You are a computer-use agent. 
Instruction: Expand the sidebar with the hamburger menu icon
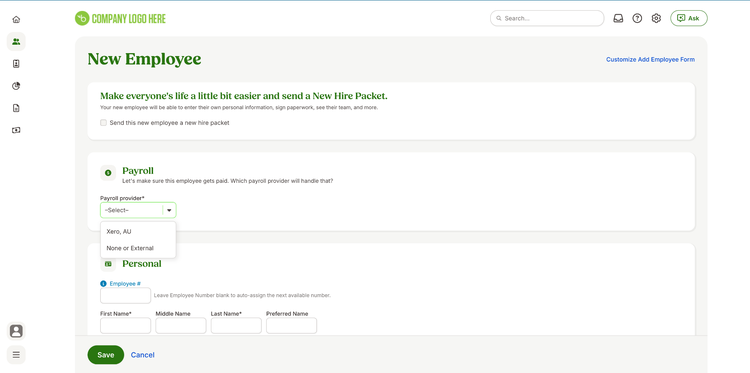pos(16,355)
